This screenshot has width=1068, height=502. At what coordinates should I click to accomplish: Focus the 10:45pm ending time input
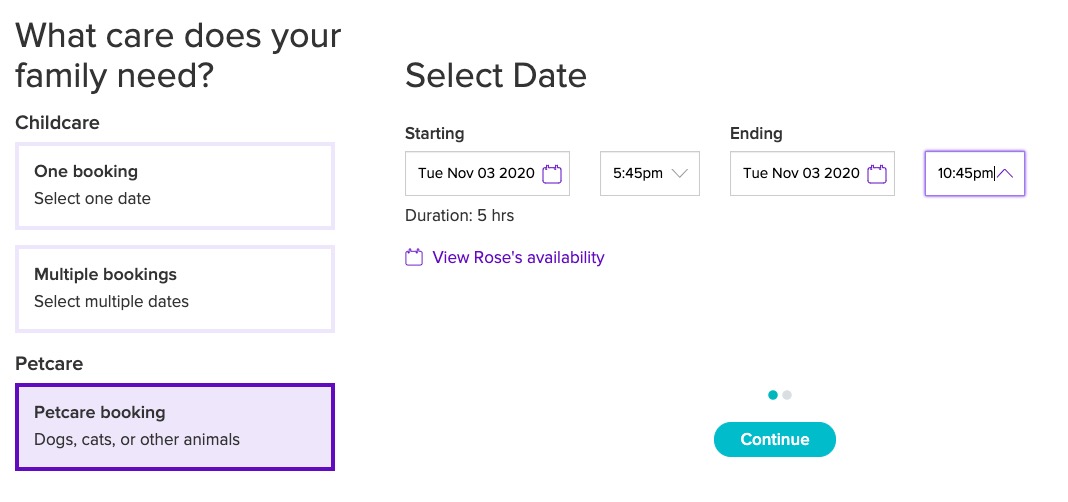coord(975,173)
